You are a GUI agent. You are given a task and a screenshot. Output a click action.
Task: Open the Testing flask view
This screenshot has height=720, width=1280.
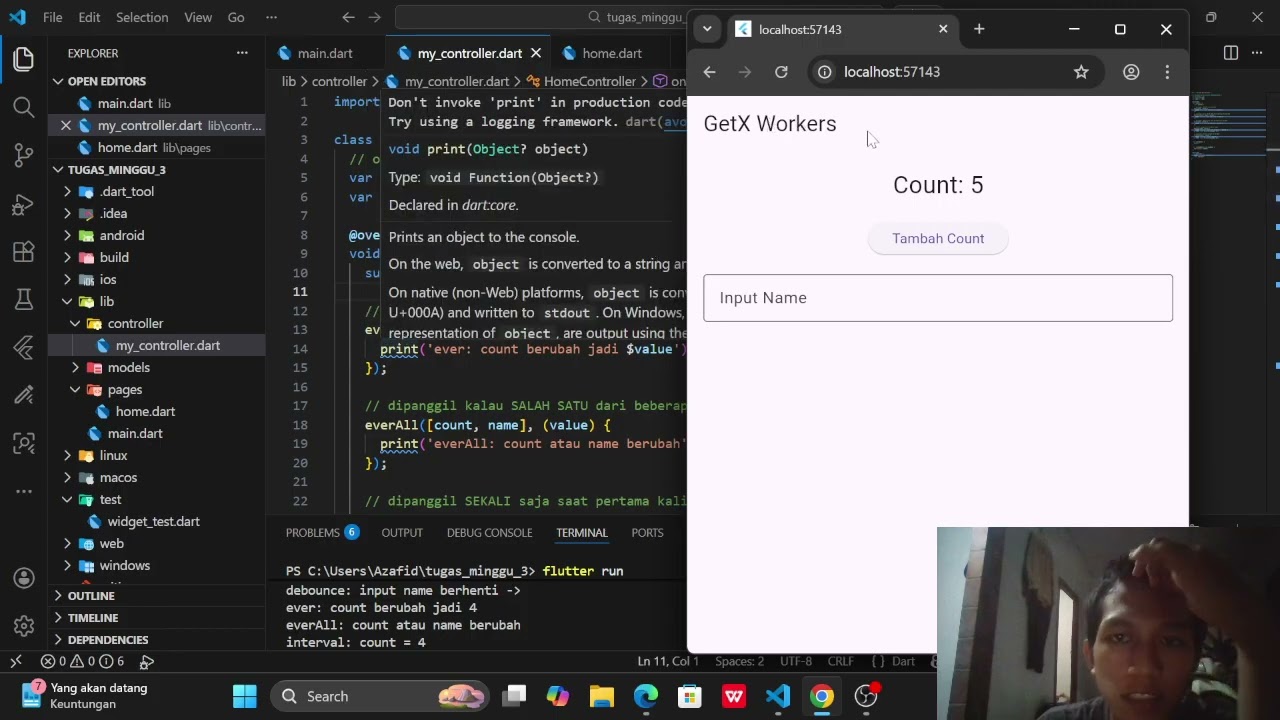click(24, 299)
